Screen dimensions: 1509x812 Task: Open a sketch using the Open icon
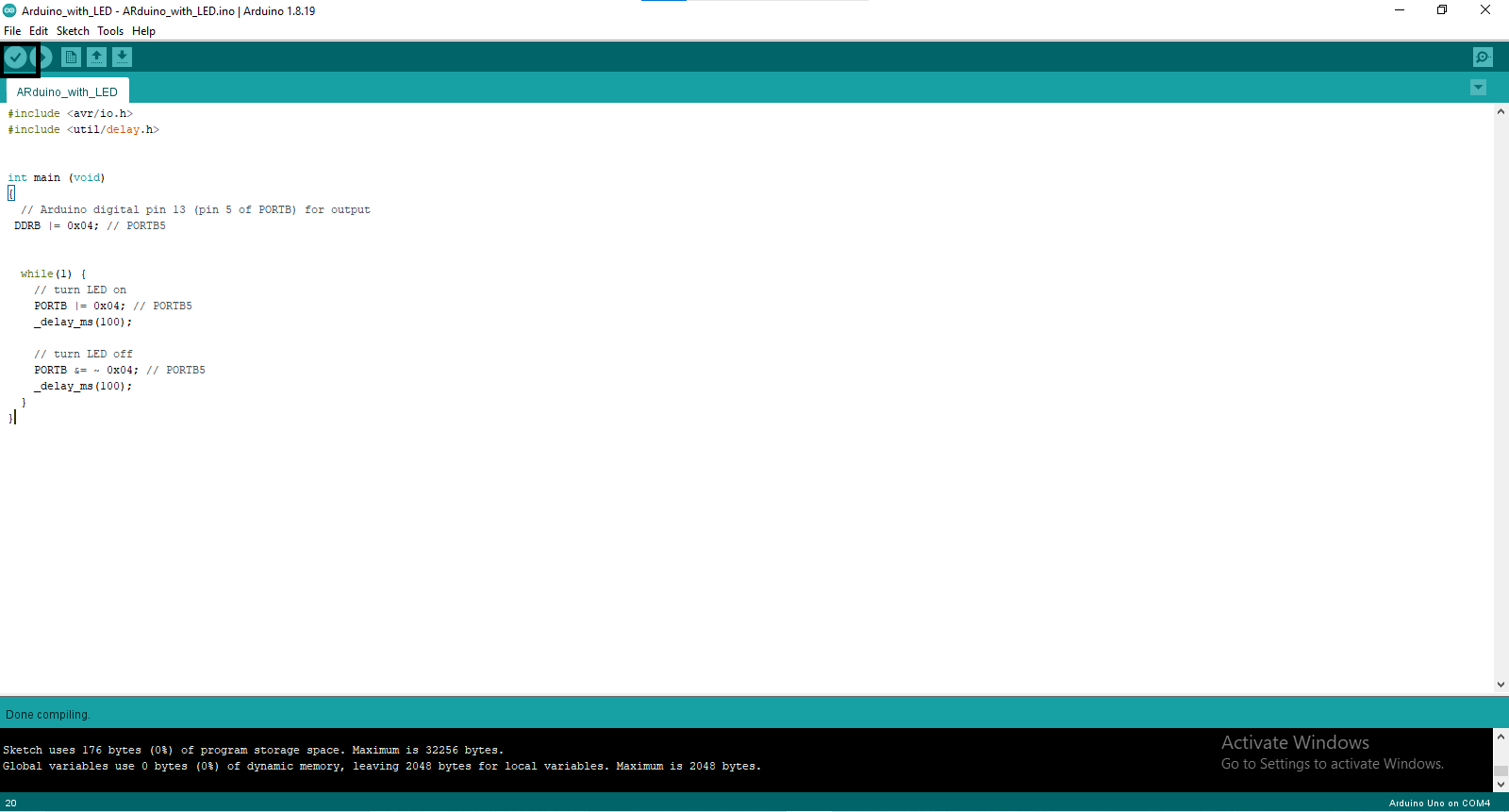96,58
